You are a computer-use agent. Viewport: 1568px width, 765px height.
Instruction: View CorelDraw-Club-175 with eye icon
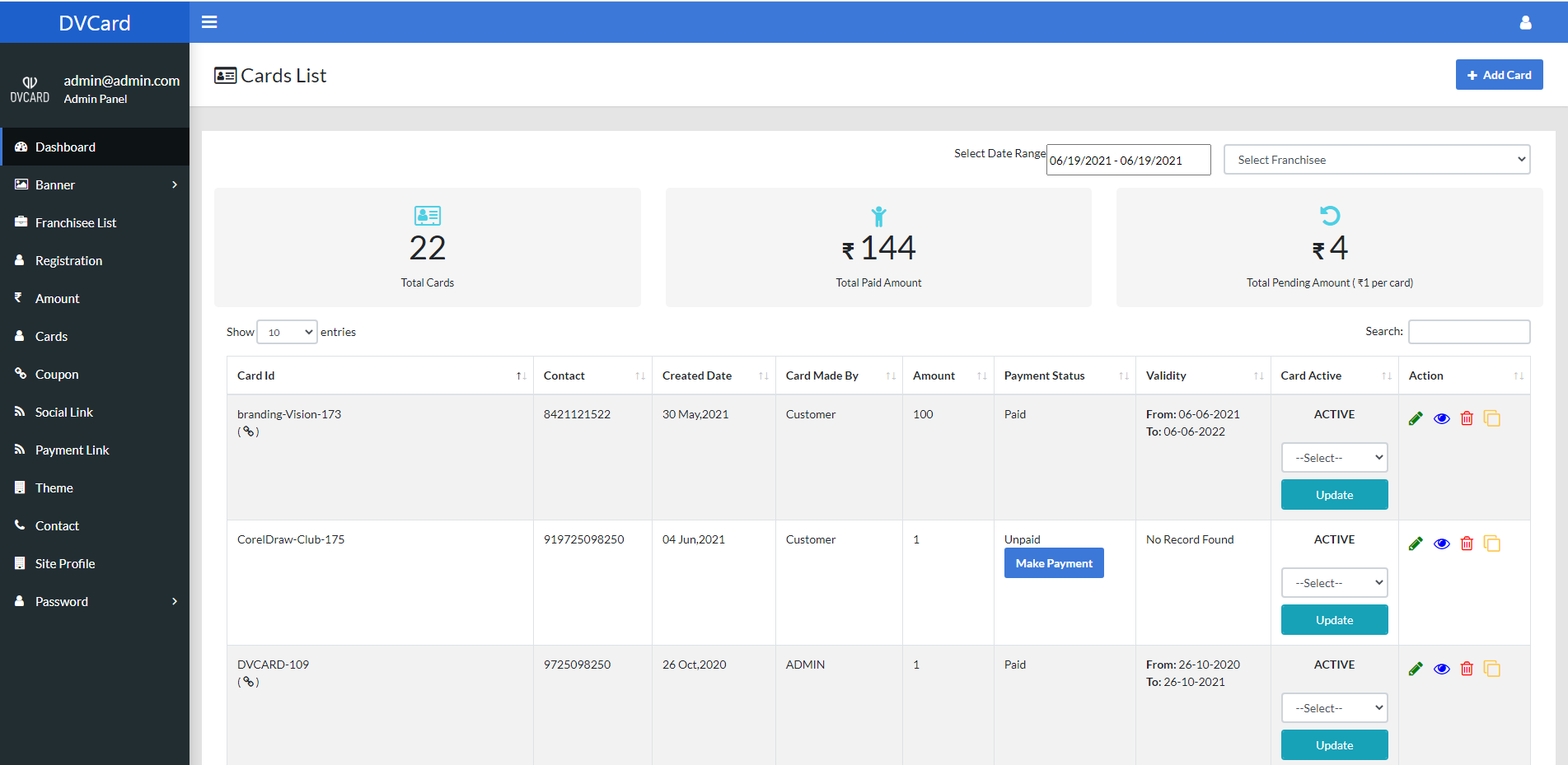point(1441,543)
